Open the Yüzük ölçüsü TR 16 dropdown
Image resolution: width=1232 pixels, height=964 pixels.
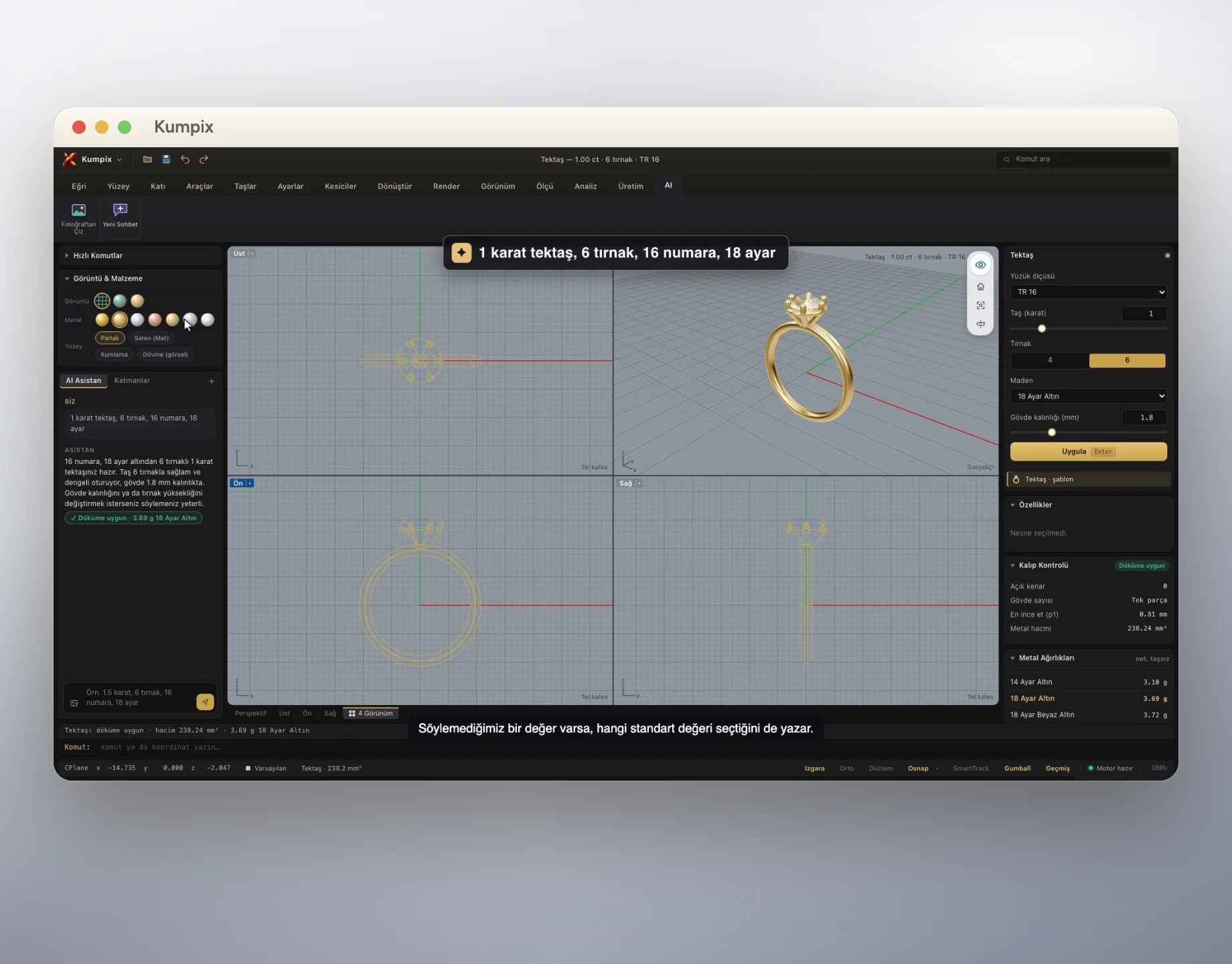click(x=1089, y=292)
